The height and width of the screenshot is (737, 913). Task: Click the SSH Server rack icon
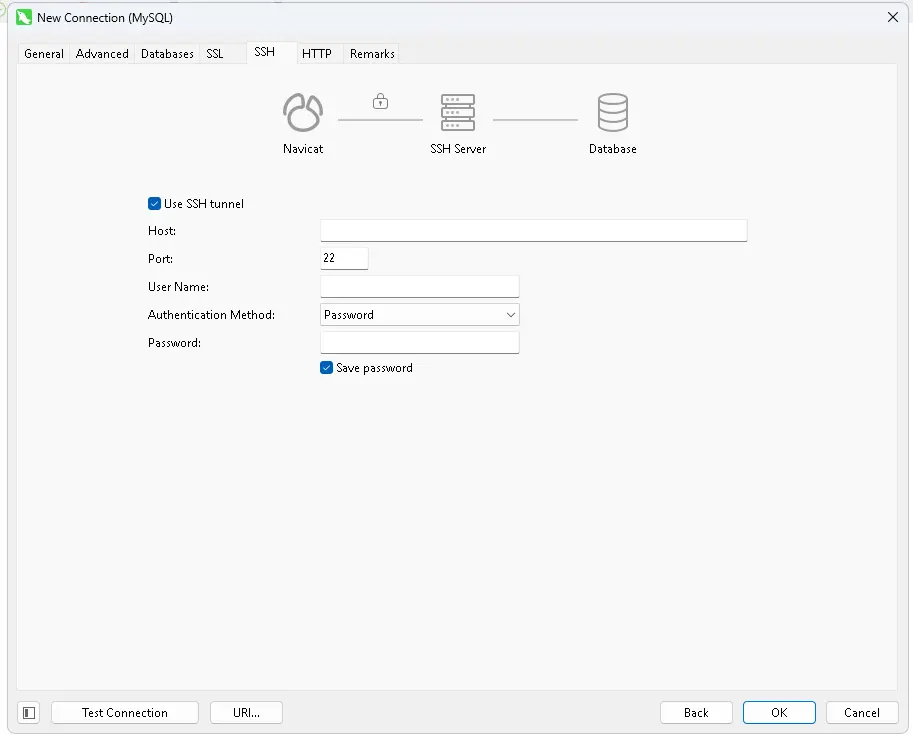[458, 113]
